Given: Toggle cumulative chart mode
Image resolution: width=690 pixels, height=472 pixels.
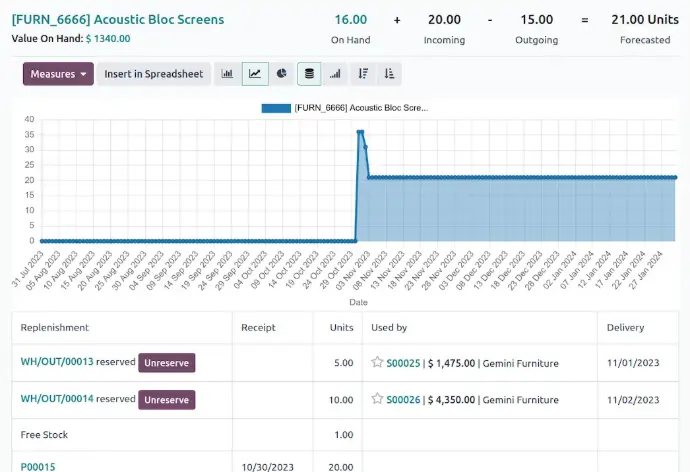Looking at the screenshot, I should pos(335,74).
